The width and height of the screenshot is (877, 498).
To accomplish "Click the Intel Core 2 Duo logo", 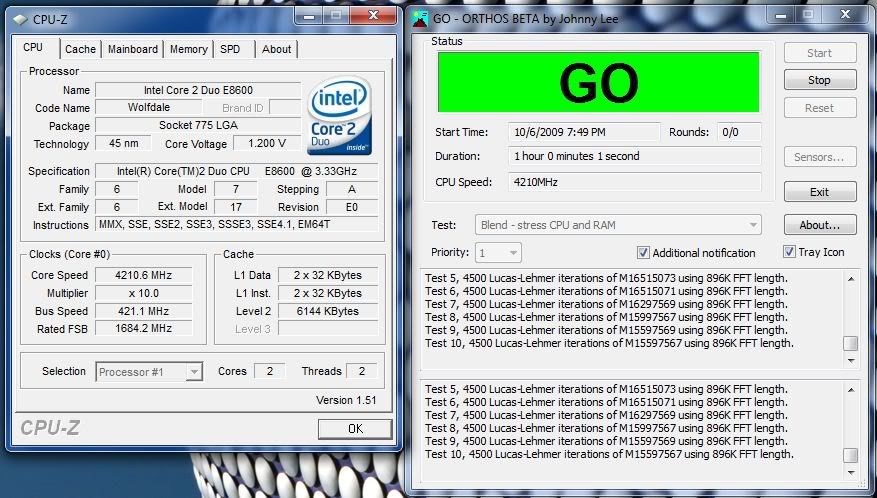I will tap(339, 116).
